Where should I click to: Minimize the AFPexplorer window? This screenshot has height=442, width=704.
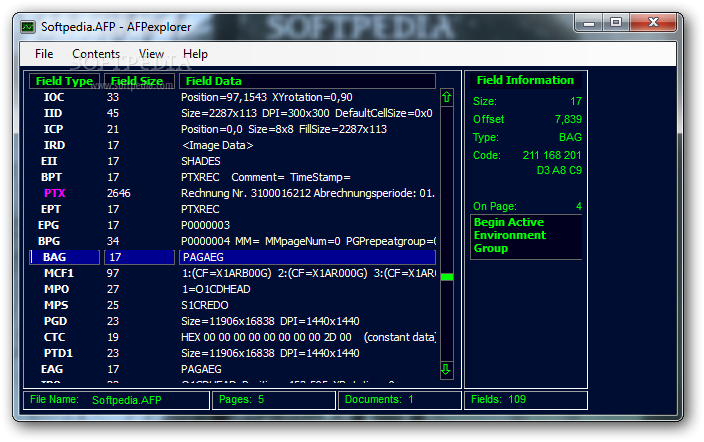(589, 22)
